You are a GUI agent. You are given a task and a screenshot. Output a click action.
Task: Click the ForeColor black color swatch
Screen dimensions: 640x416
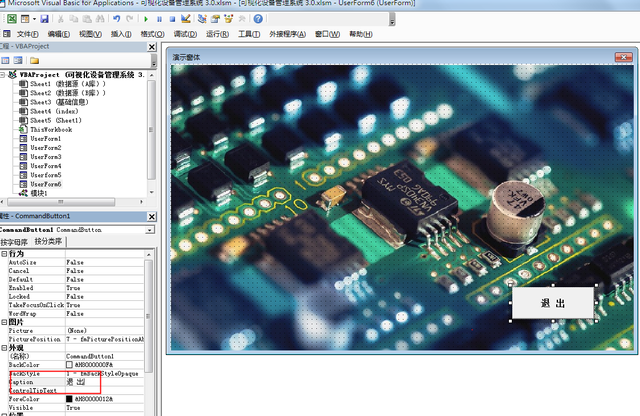tap(69, 399)
